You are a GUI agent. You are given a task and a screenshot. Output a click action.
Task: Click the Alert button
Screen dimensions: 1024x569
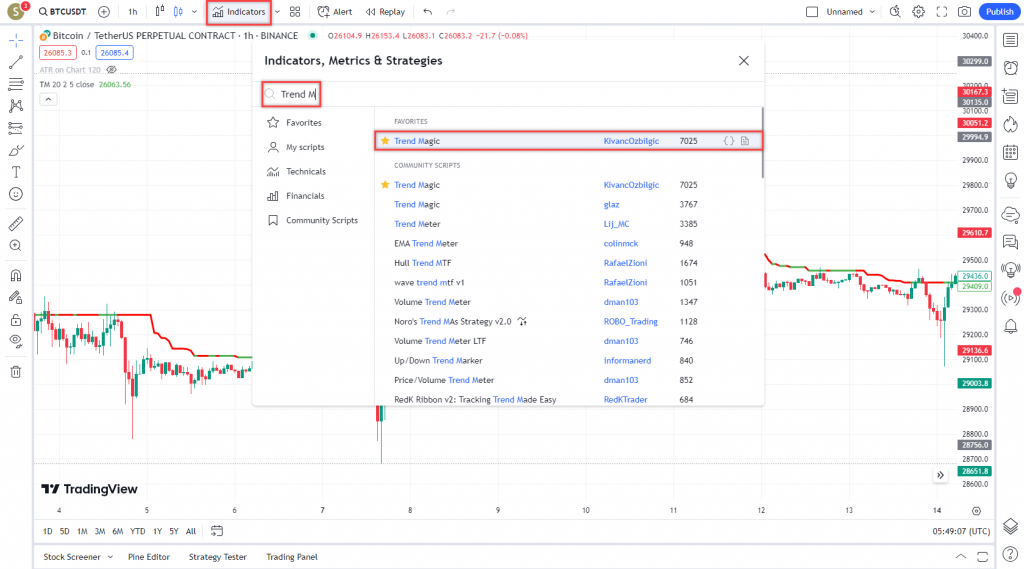pyautogui.click(x=334, y=12)
